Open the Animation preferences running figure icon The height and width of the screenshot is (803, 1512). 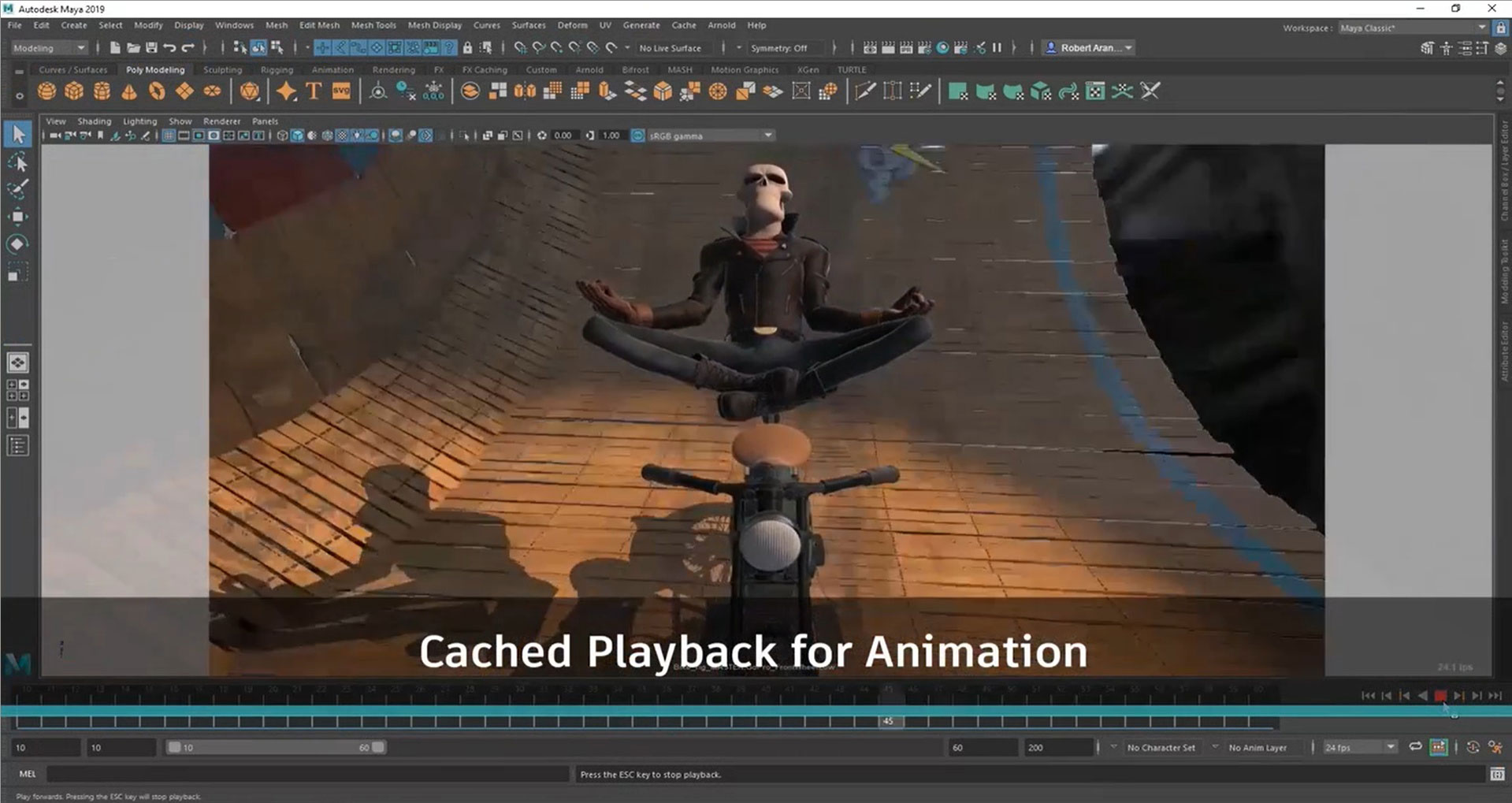pos(1495,747)
